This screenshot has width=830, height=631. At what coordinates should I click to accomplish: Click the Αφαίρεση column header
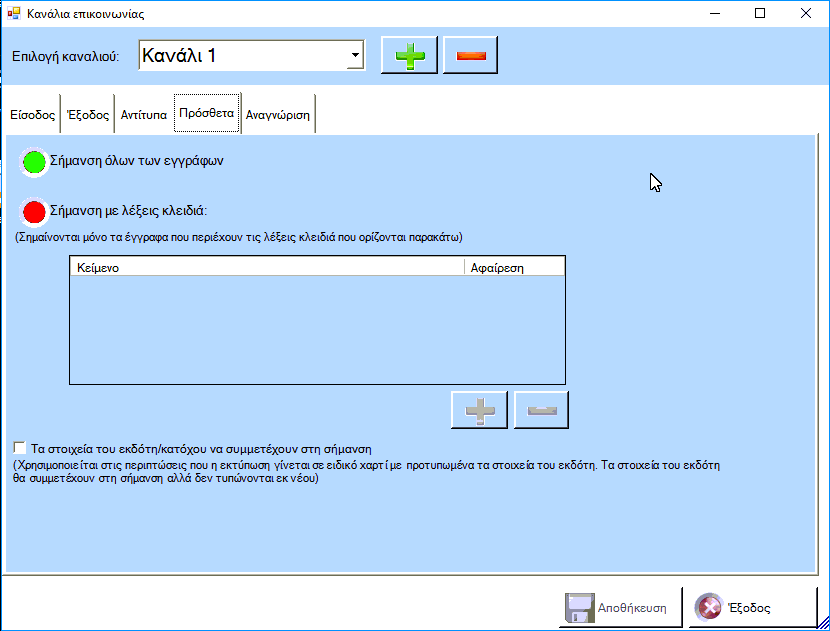pos(514,267)
